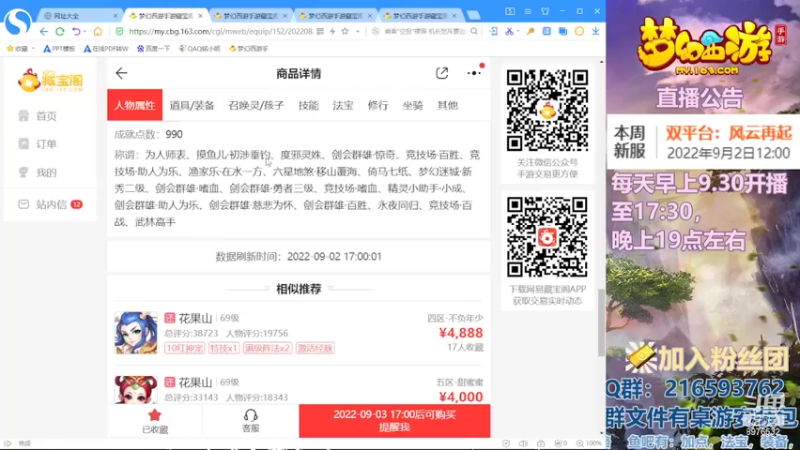Open the 百度一下 bookmark
This screenshot has height=450, width=800.
154,48
